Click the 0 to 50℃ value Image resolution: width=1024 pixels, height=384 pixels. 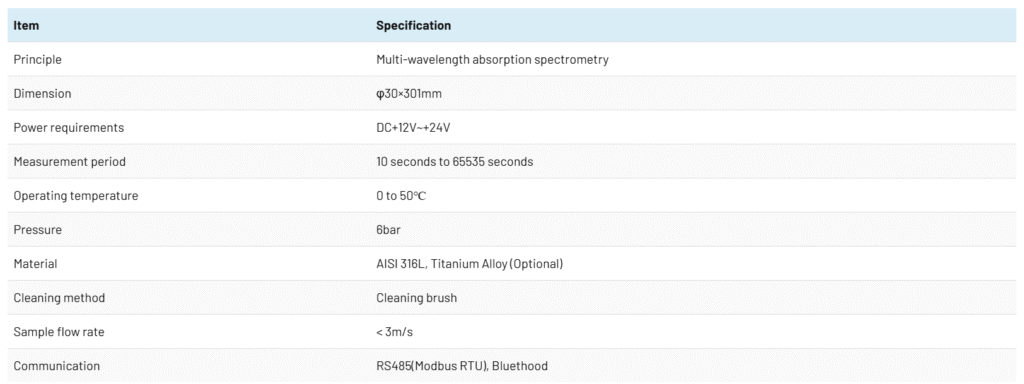coord(401,196)
